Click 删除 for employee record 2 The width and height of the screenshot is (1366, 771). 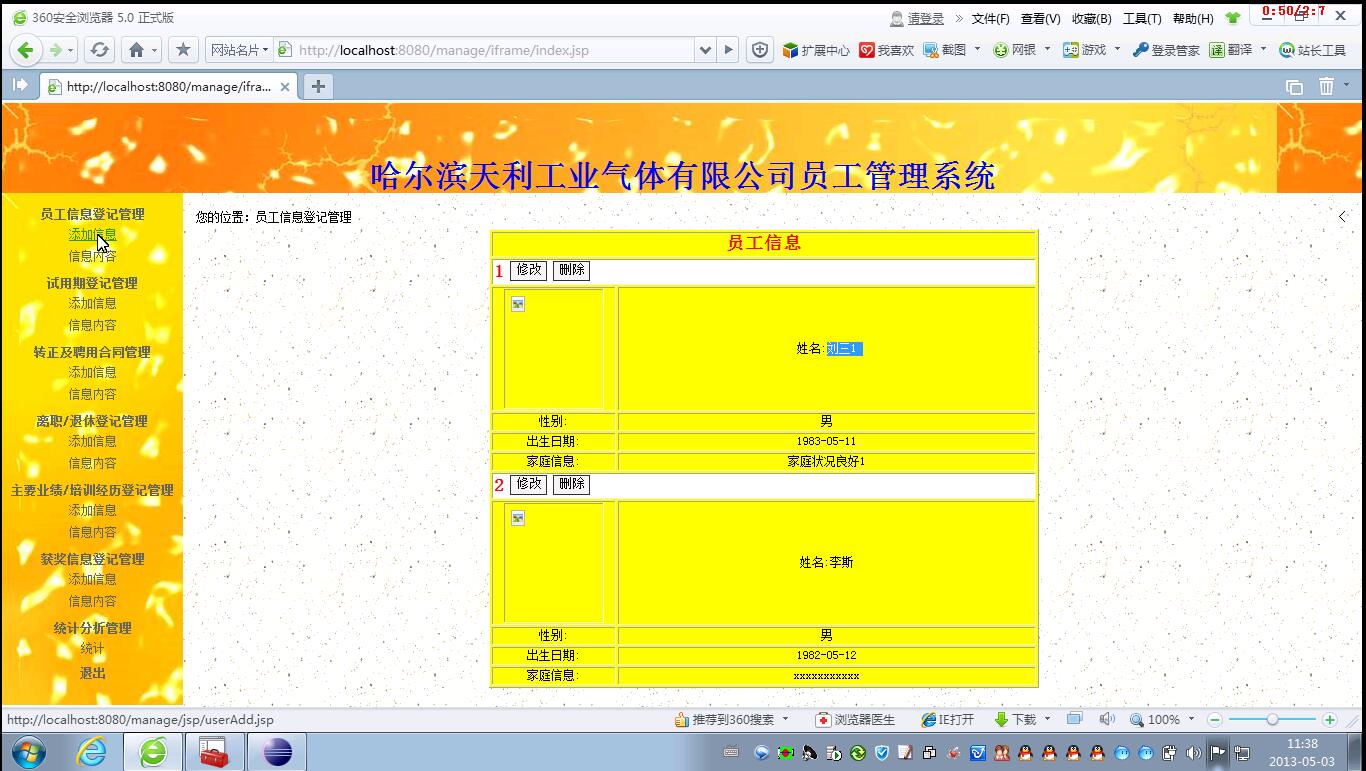pyautogui.click(x=571, y=484)
